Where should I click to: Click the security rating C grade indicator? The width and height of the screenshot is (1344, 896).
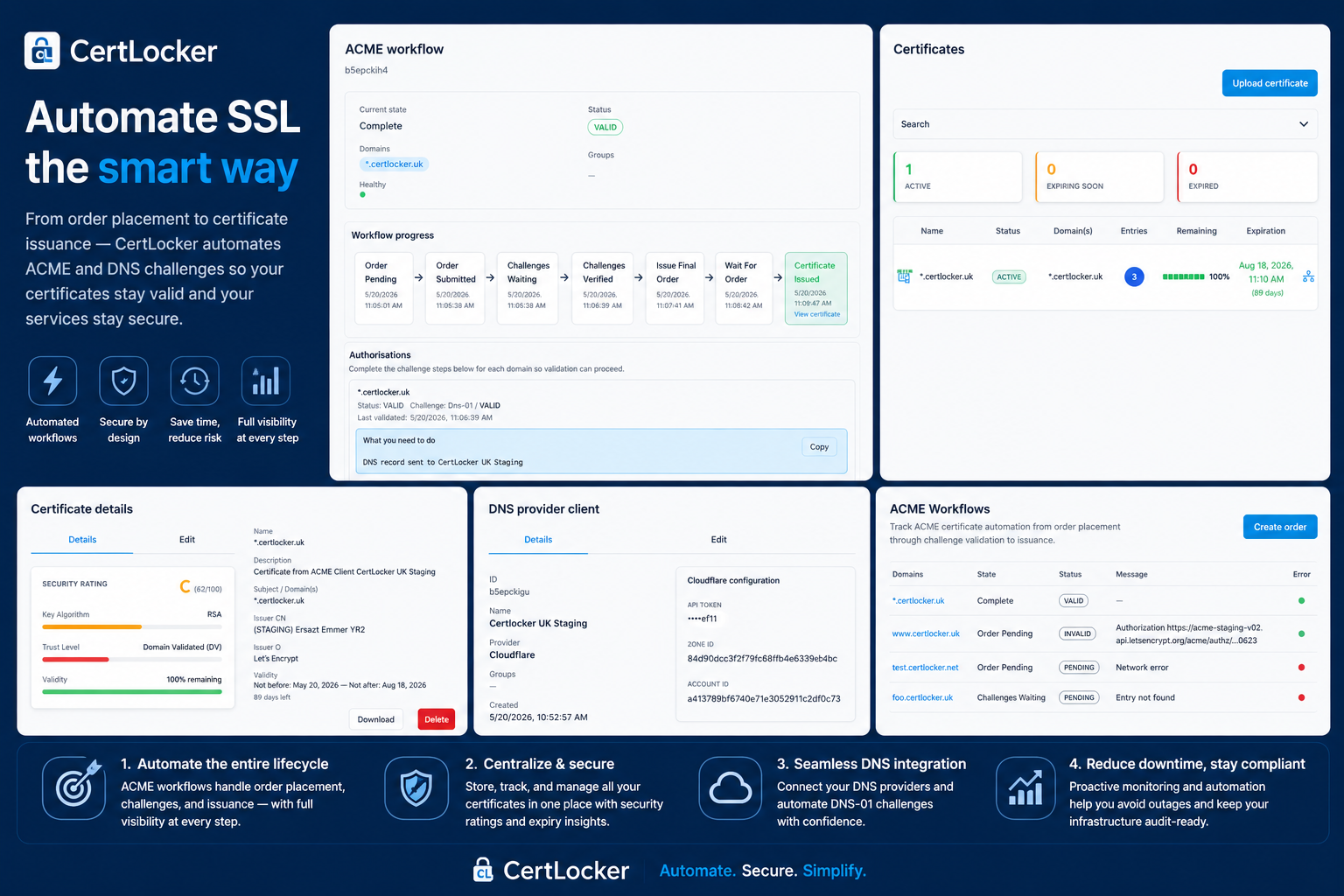pos(185,586)
